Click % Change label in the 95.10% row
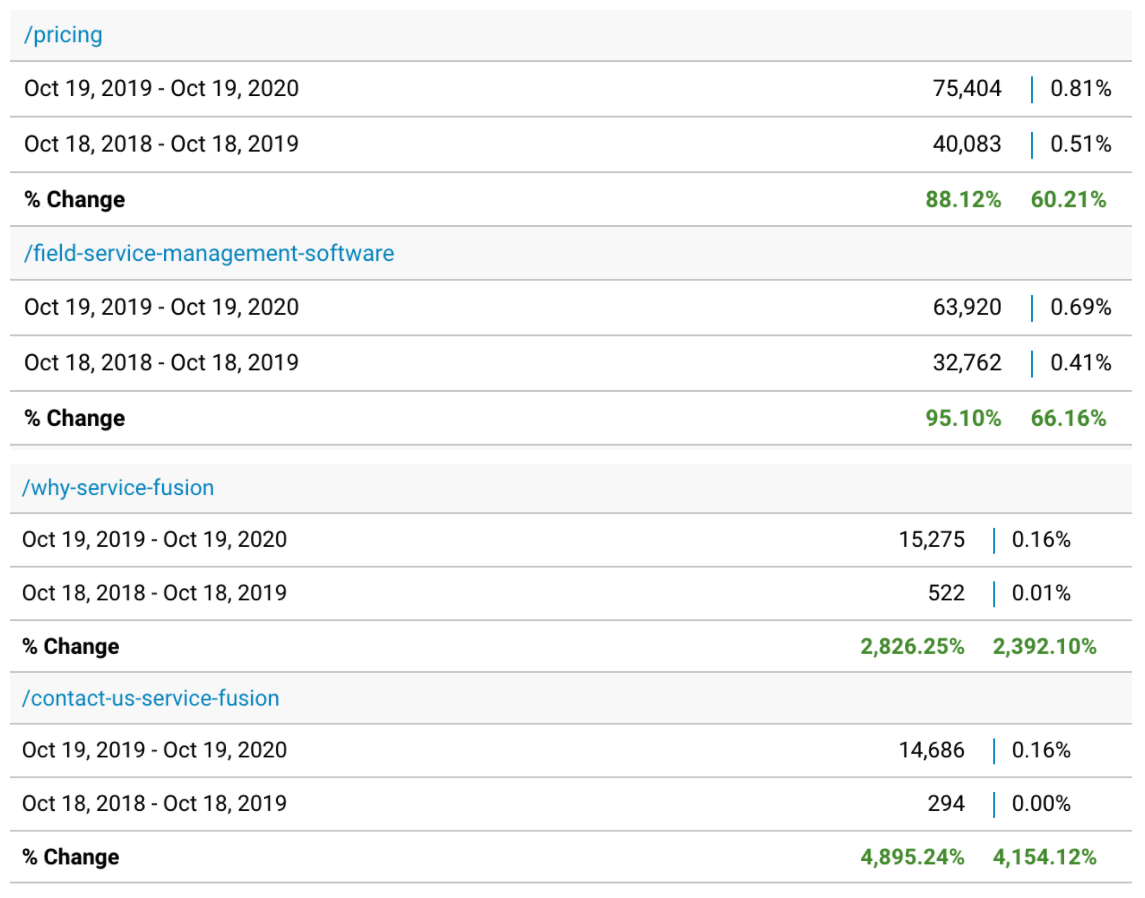 point(74,418)
